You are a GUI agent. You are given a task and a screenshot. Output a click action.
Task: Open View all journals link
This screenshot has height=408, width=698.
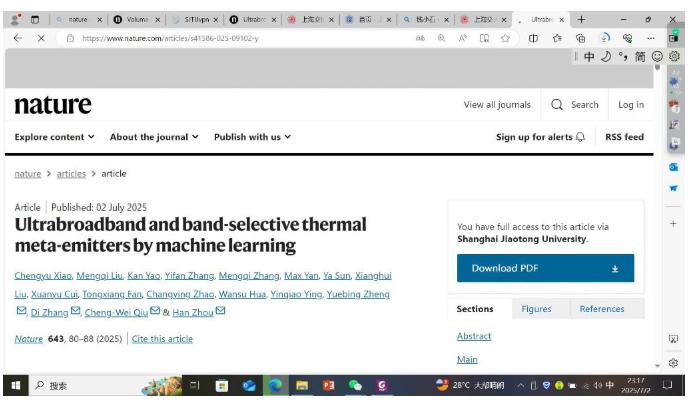click(x=497, y=105)
